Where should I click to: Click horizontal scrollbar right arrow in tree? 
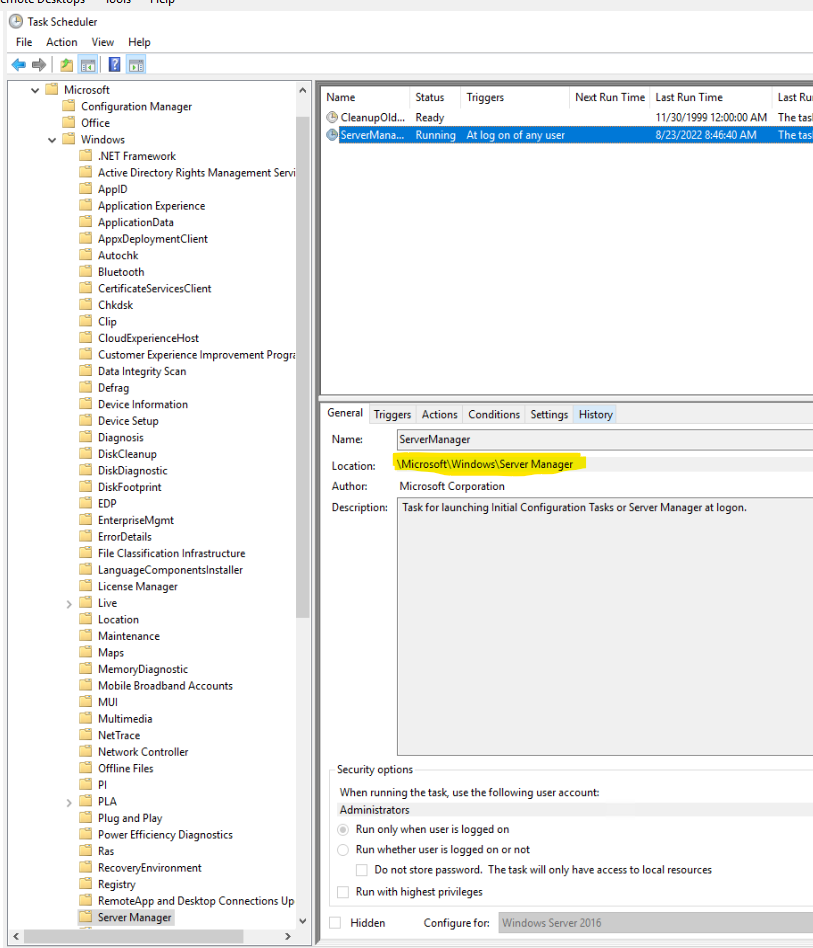coord(288,936)
